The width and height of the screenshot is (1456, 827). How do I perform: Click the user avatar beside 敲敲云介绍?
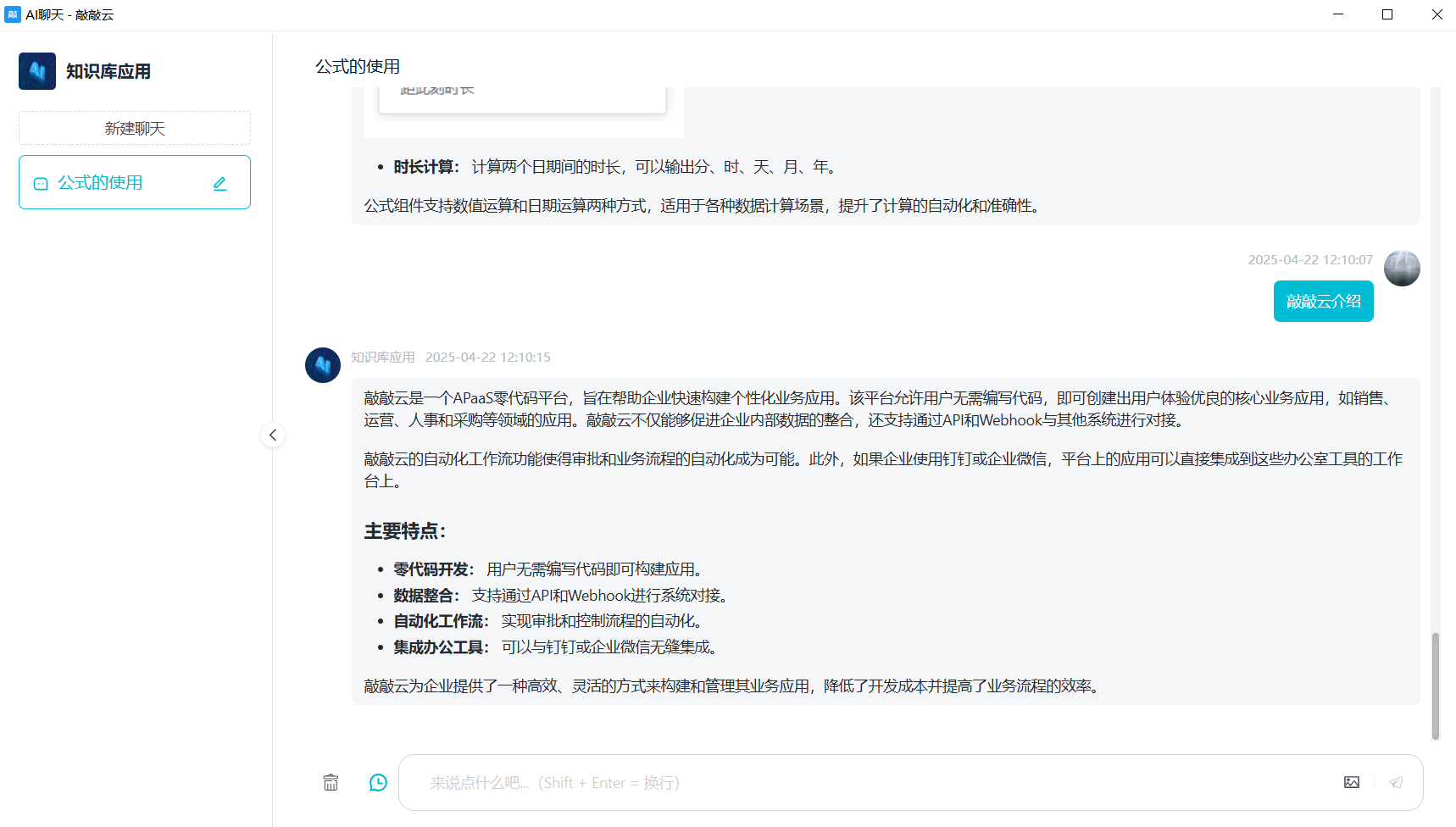(x=1402, y=269)
